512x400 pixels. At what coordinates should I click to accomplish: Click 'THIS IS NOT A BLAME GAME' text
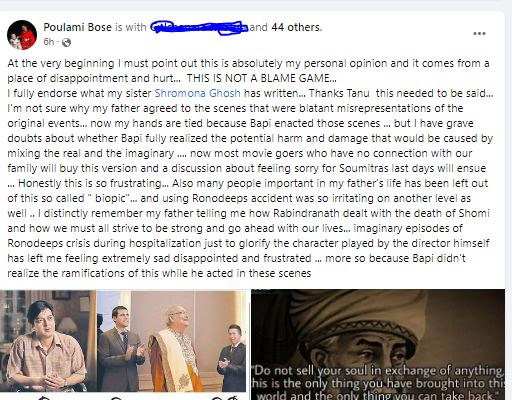tap(261, 78)
